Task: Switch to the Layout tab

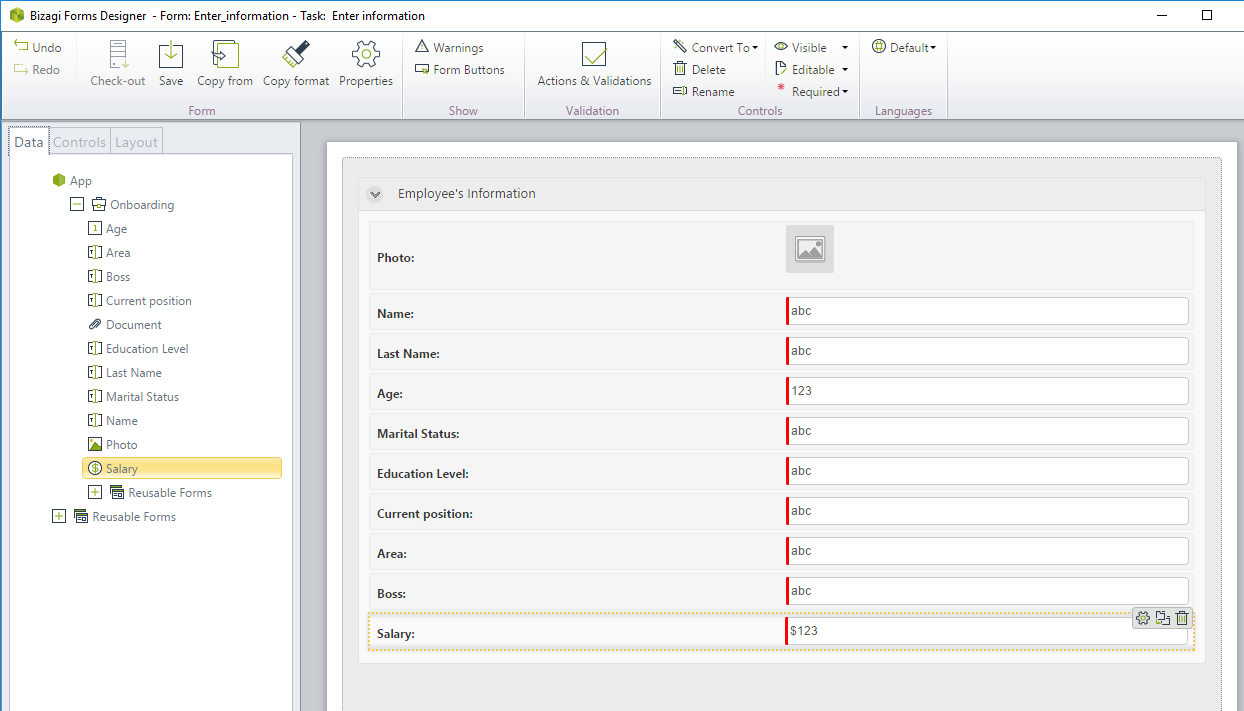Action: (136, 142)
